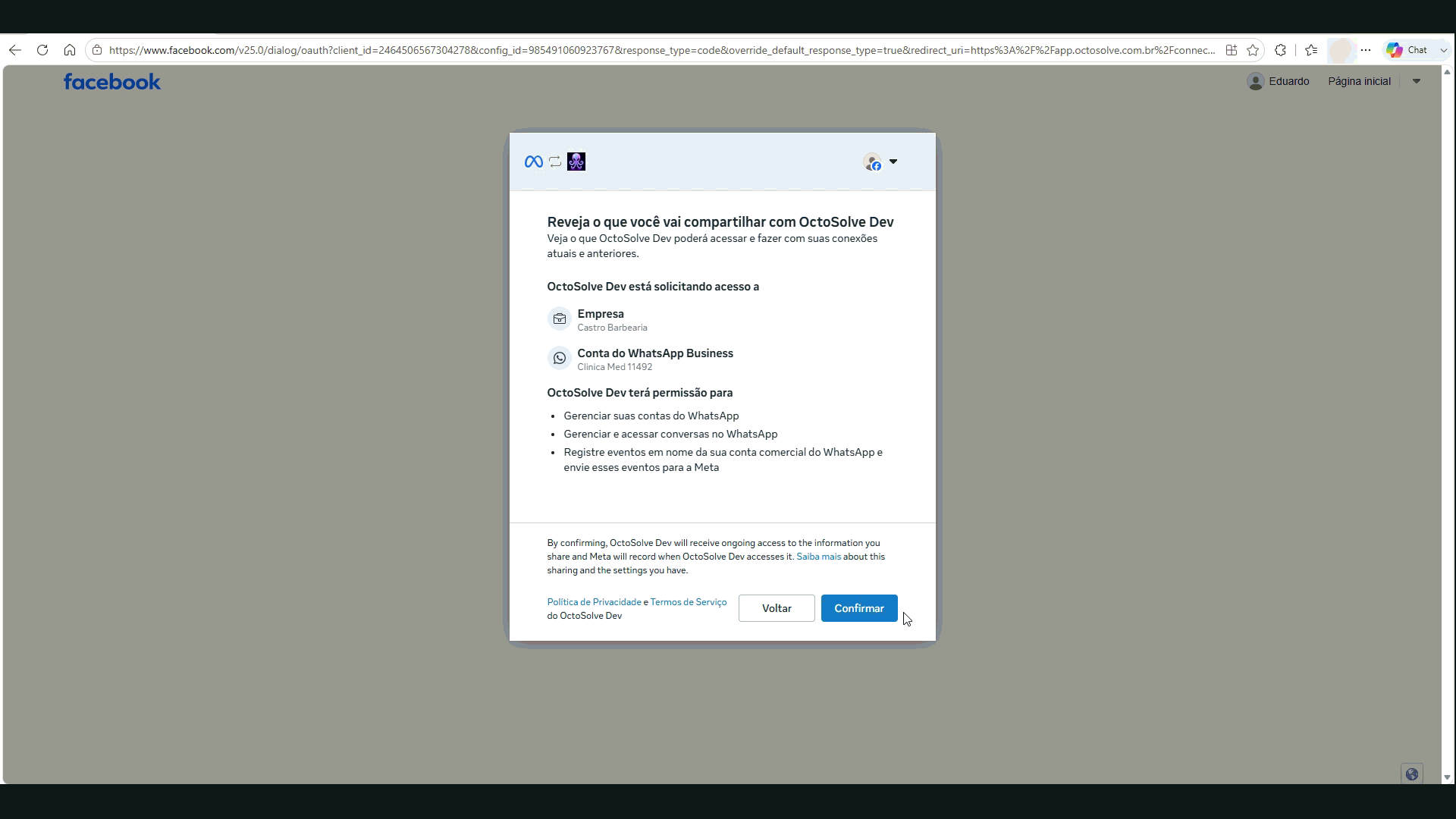
Task: Open browser home page icon
Action: [70, 50]
